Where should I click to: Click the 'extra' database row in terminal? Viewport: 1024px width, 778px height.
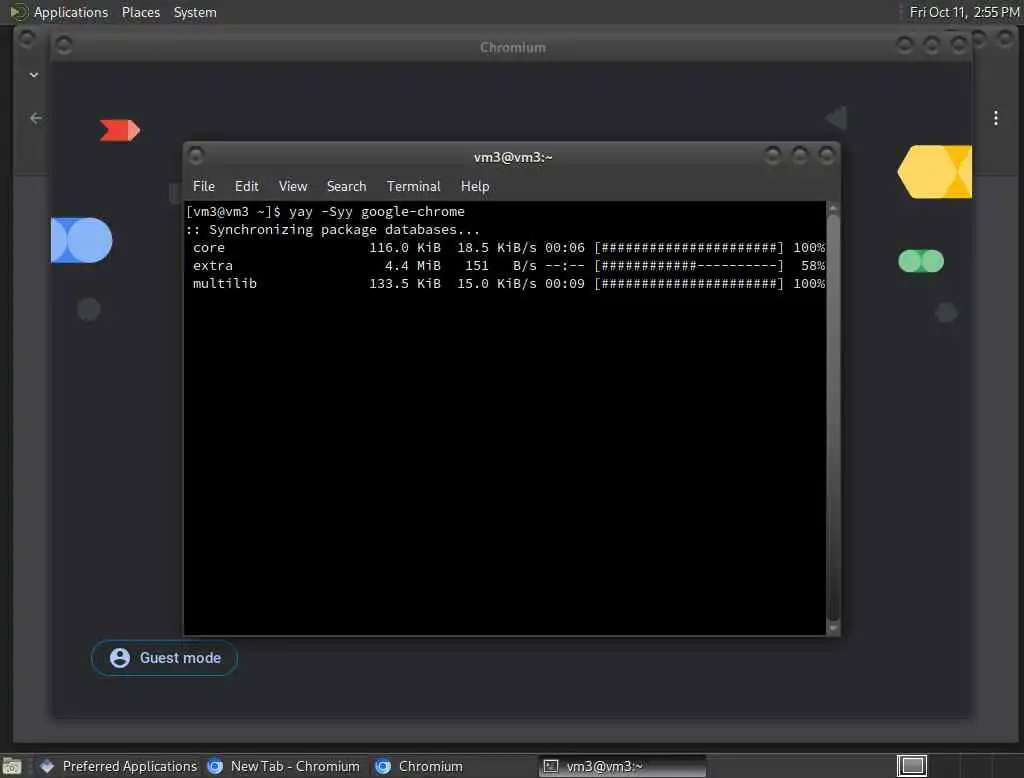(505, 266)
